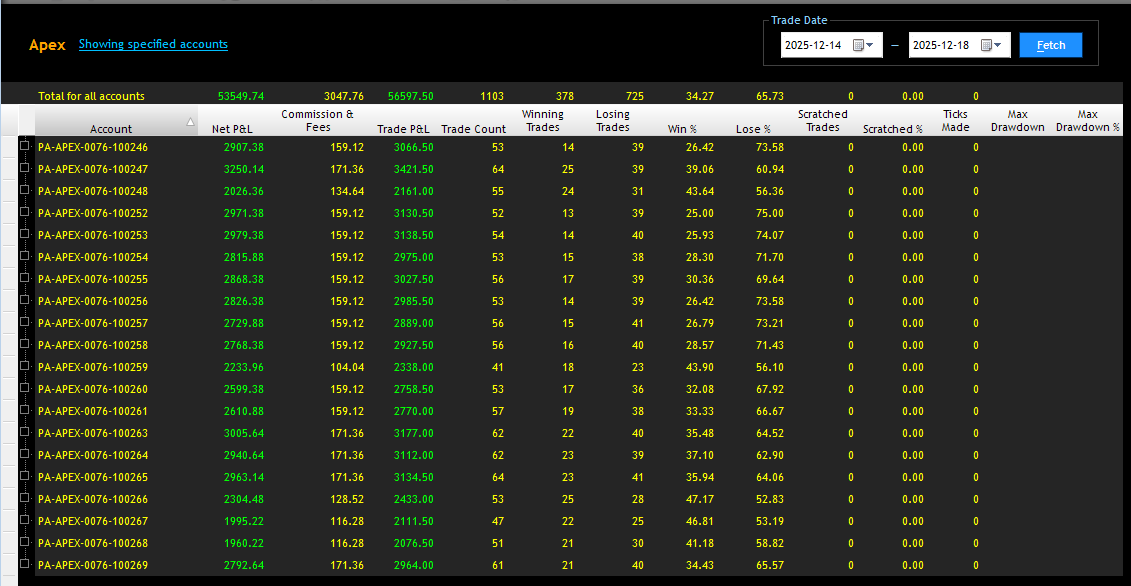Click the Fetch button
This screenshot has width=1131, height=586.
1051,45
